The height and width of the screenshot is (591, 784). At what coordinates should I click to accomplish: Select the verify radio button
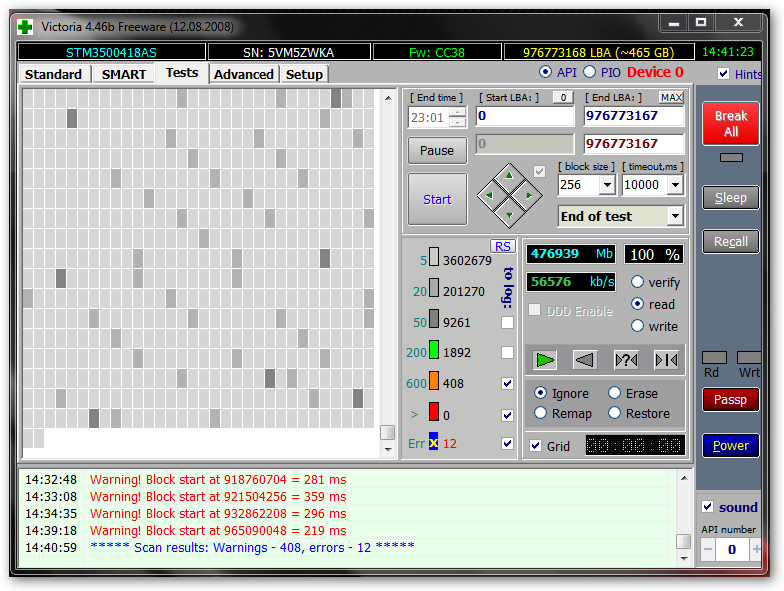pos(637,283)
